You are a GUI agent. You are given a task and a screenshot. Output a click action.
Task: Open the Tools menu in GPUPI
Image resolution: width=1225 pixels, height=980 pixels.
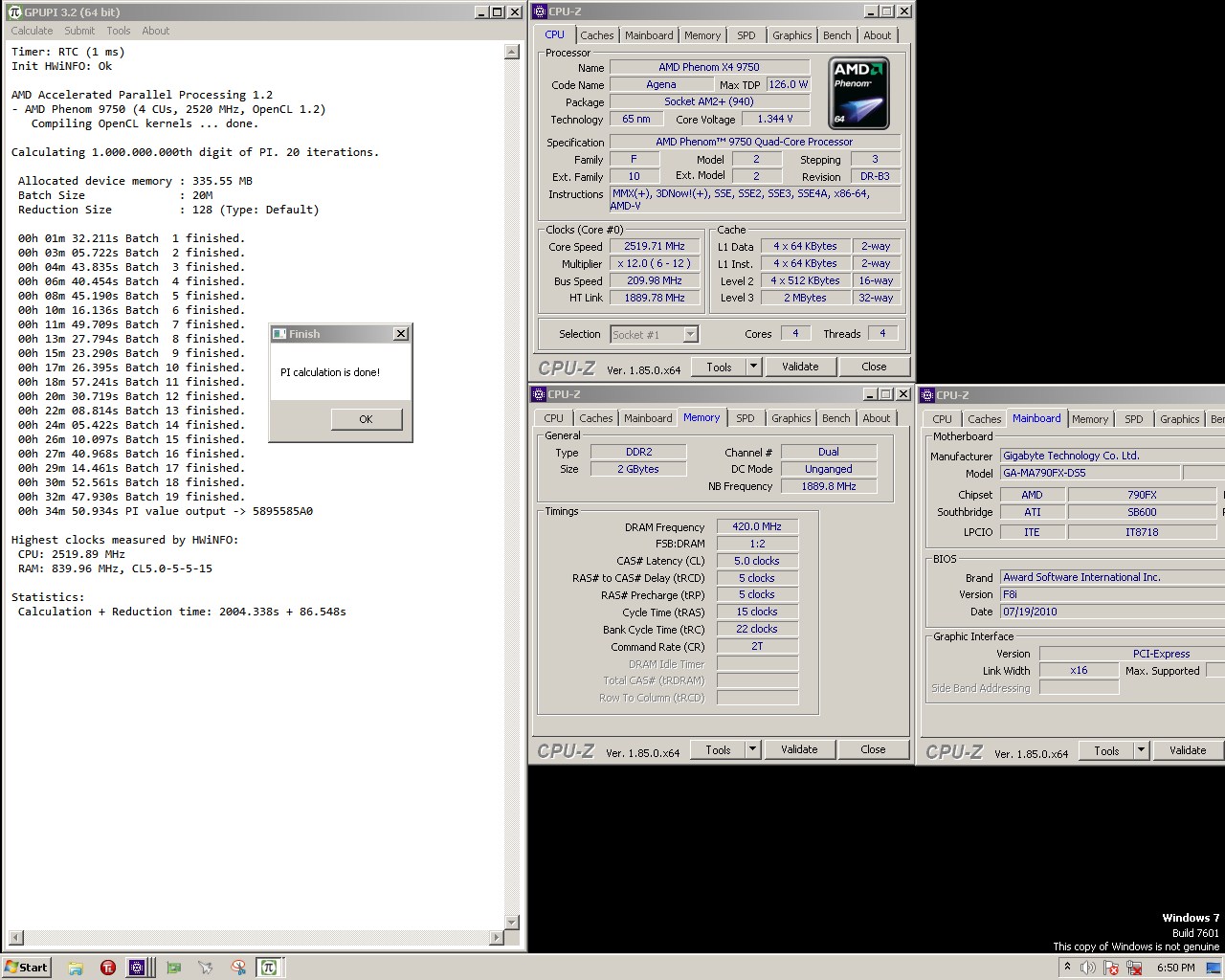[119, 31]
